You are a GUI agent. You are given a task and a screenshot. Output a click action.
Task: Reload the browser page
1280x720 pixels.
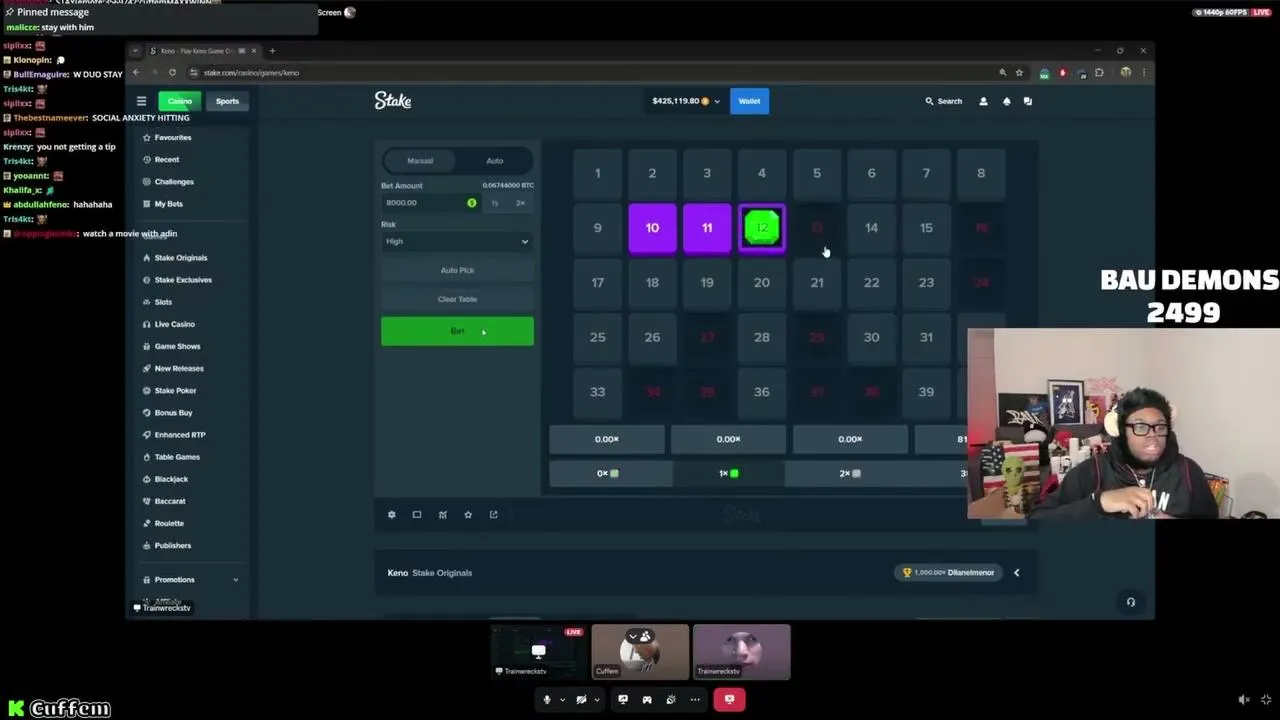pyautogui.click(x=172, y=72)
